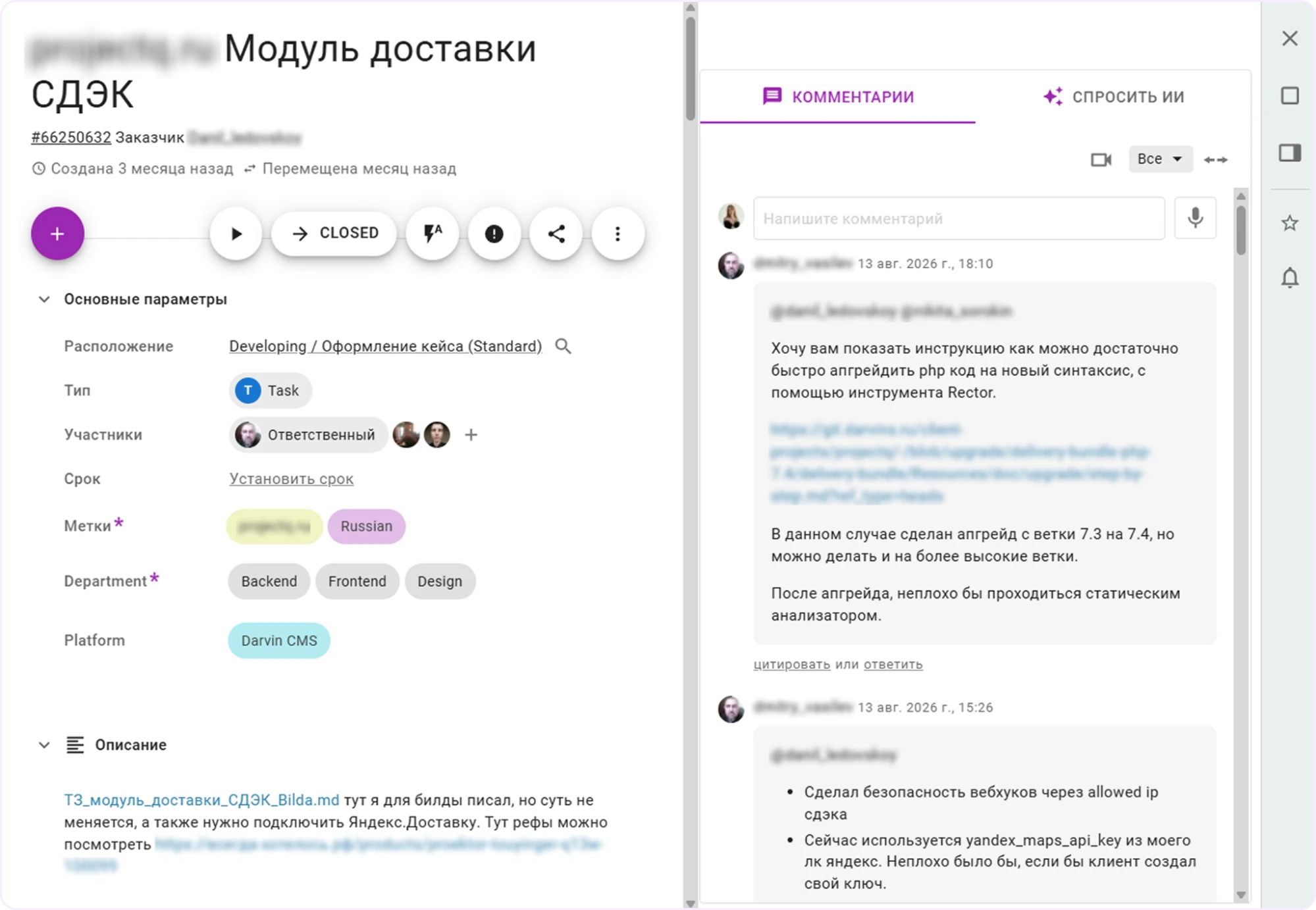Click the task details scrollbar
This screenshot has width=1316, height=910.
pyautogui.click(x=690, y=69)
